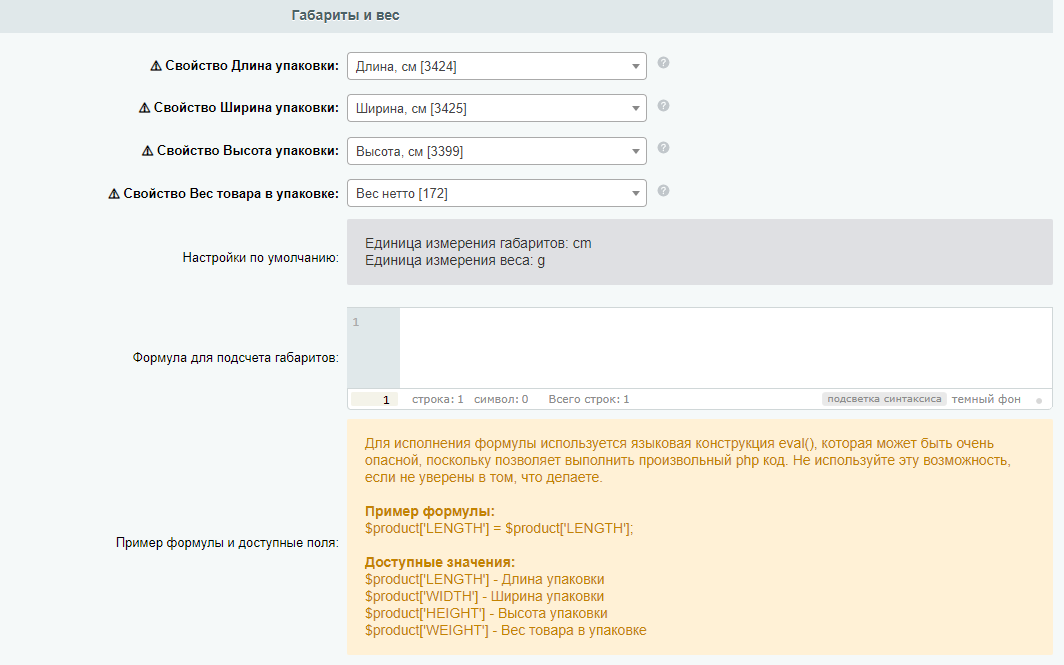Click the Всего строк: 1 status indicator
Screen dimensions: 1064x665
589,400
